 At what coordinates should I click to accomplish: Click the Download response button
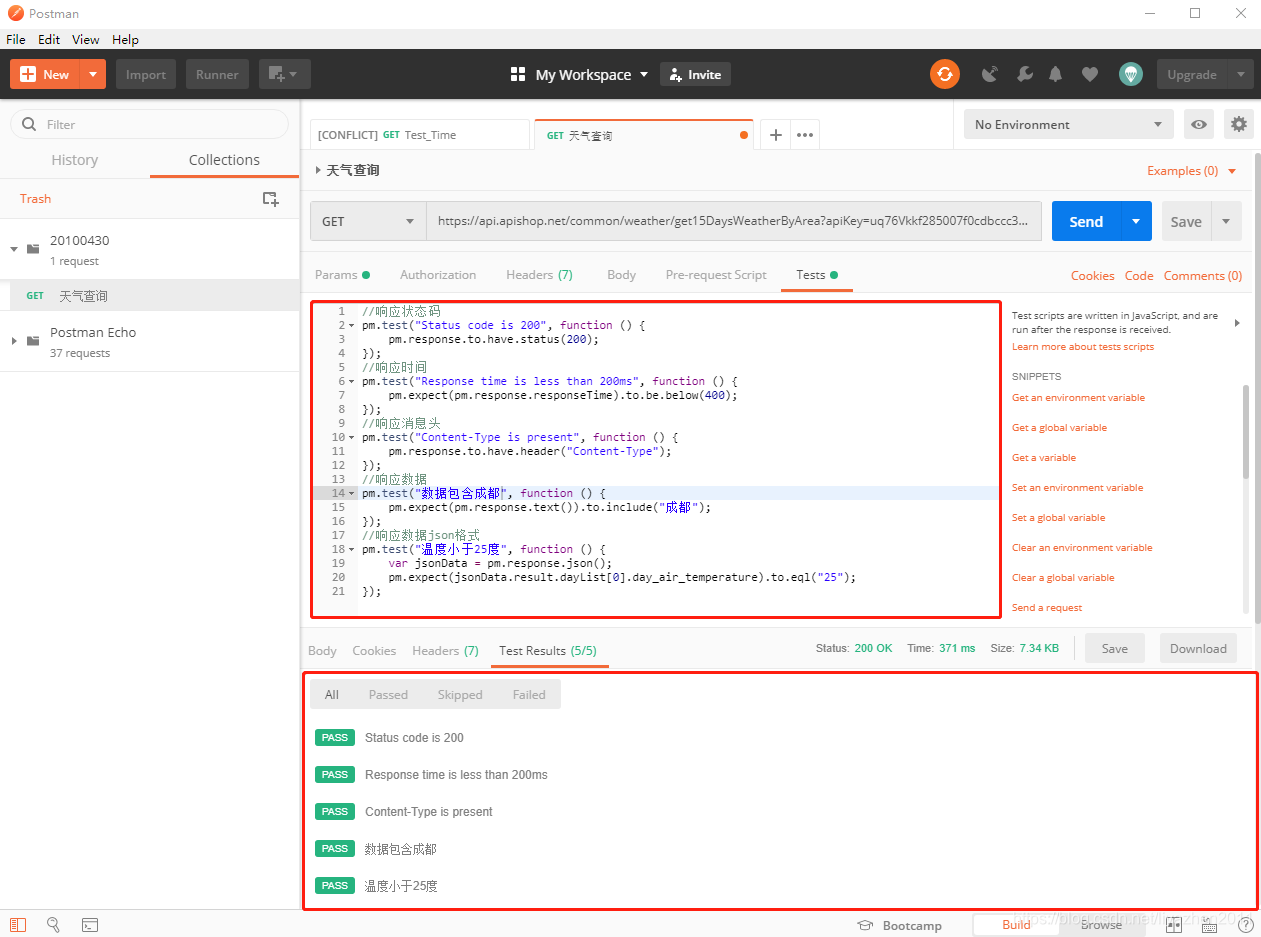[x=1198, y=649]
